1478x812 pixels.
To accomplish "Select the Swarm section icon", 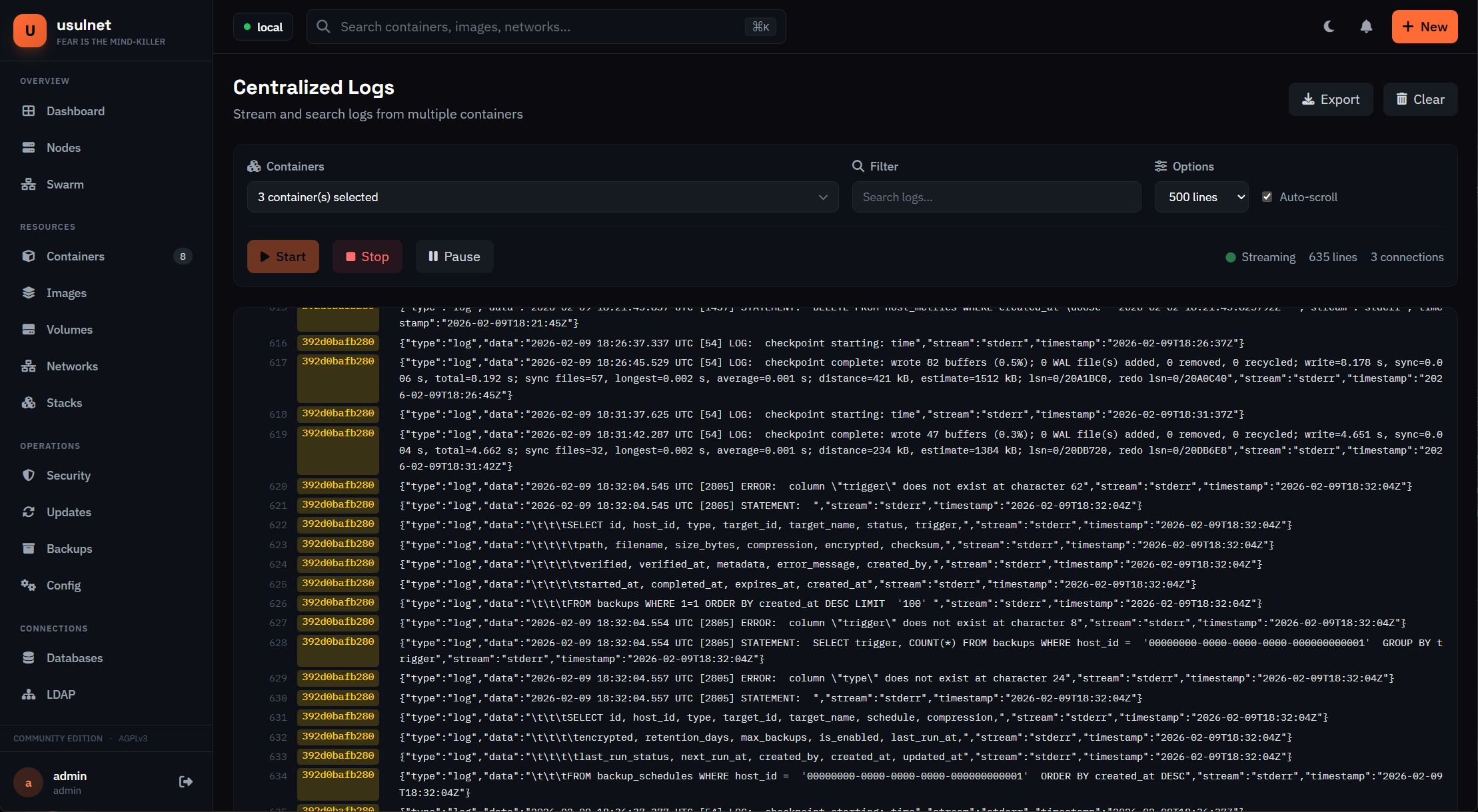I will coord(29,184).
